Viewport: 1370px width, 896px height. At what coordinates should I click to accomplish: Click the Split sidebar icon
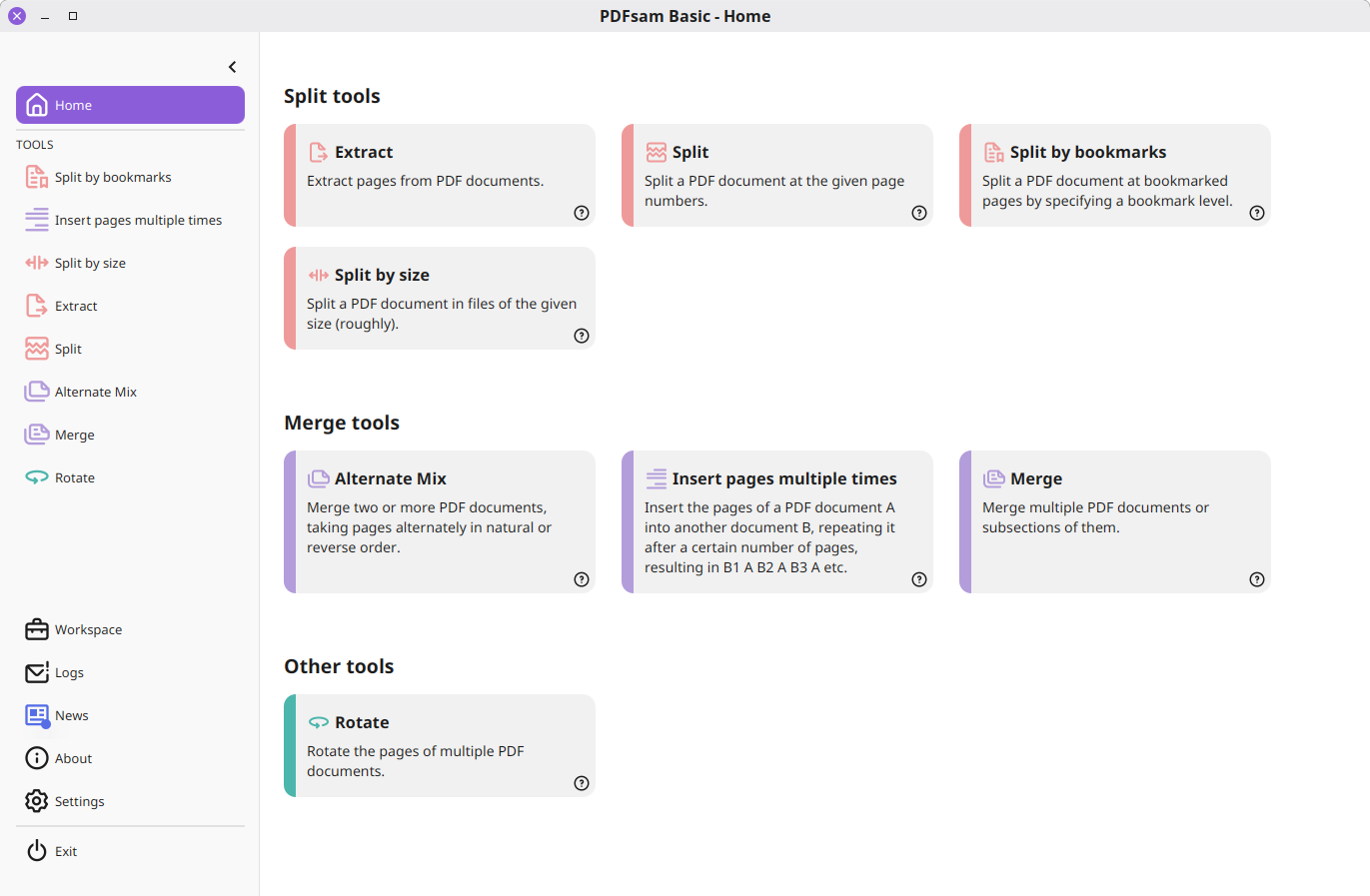click(x=37, y=349)
